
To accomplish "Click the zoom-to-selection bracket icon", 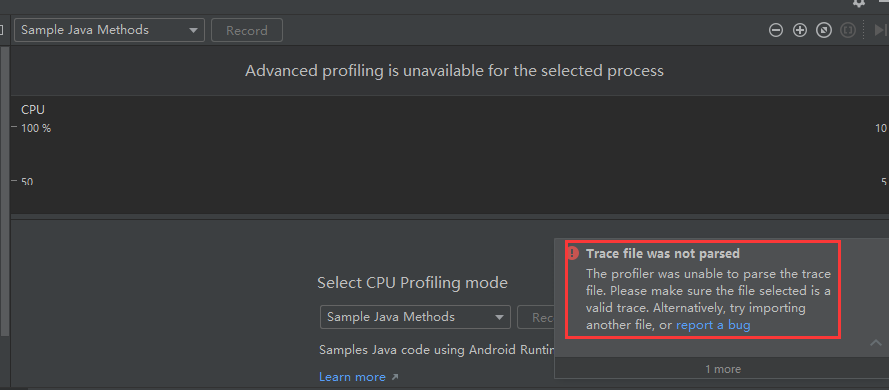I will click(848, 30).
